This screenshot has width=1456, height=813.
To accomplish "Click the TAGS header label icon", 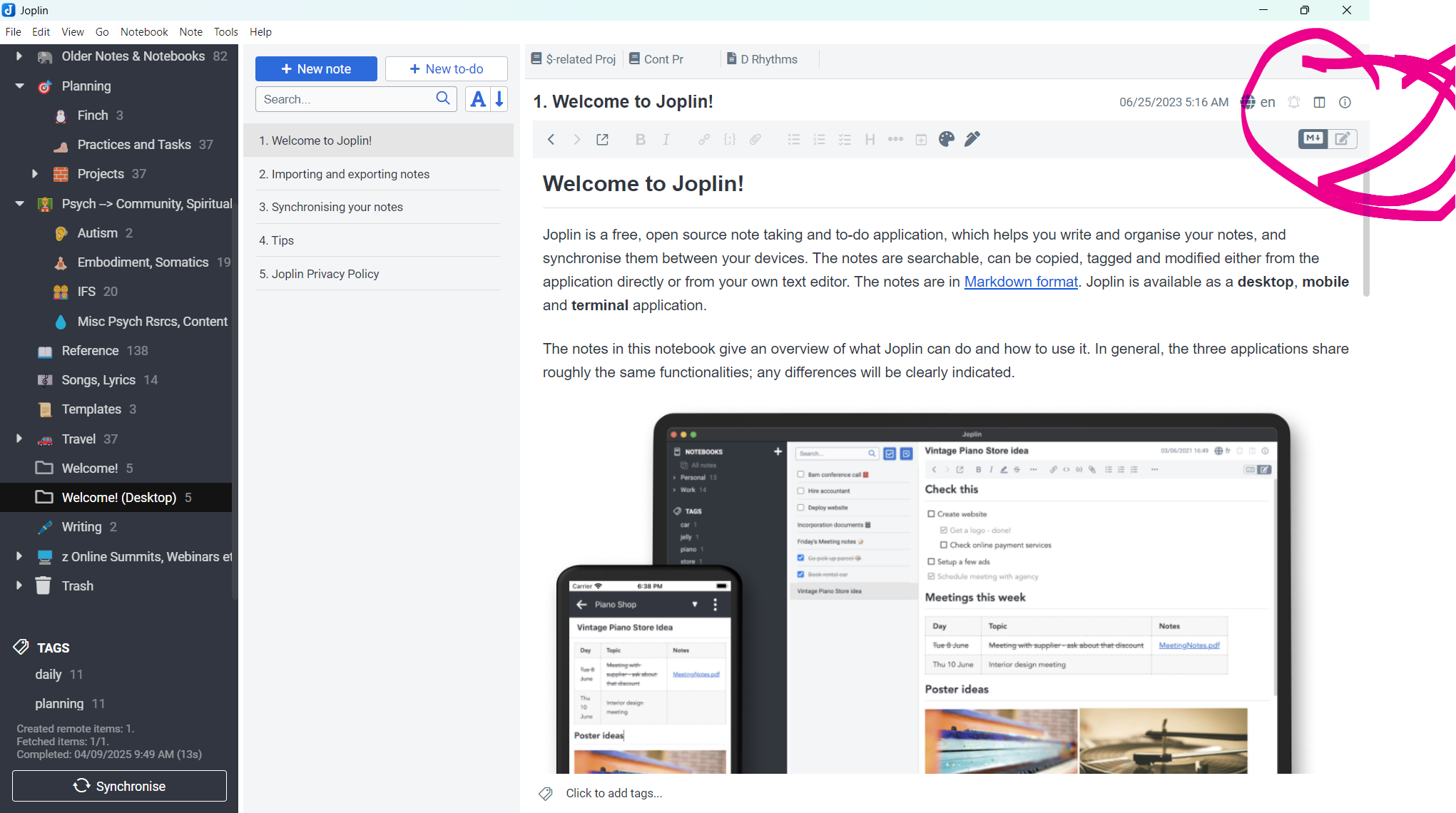I will [21, 647].
